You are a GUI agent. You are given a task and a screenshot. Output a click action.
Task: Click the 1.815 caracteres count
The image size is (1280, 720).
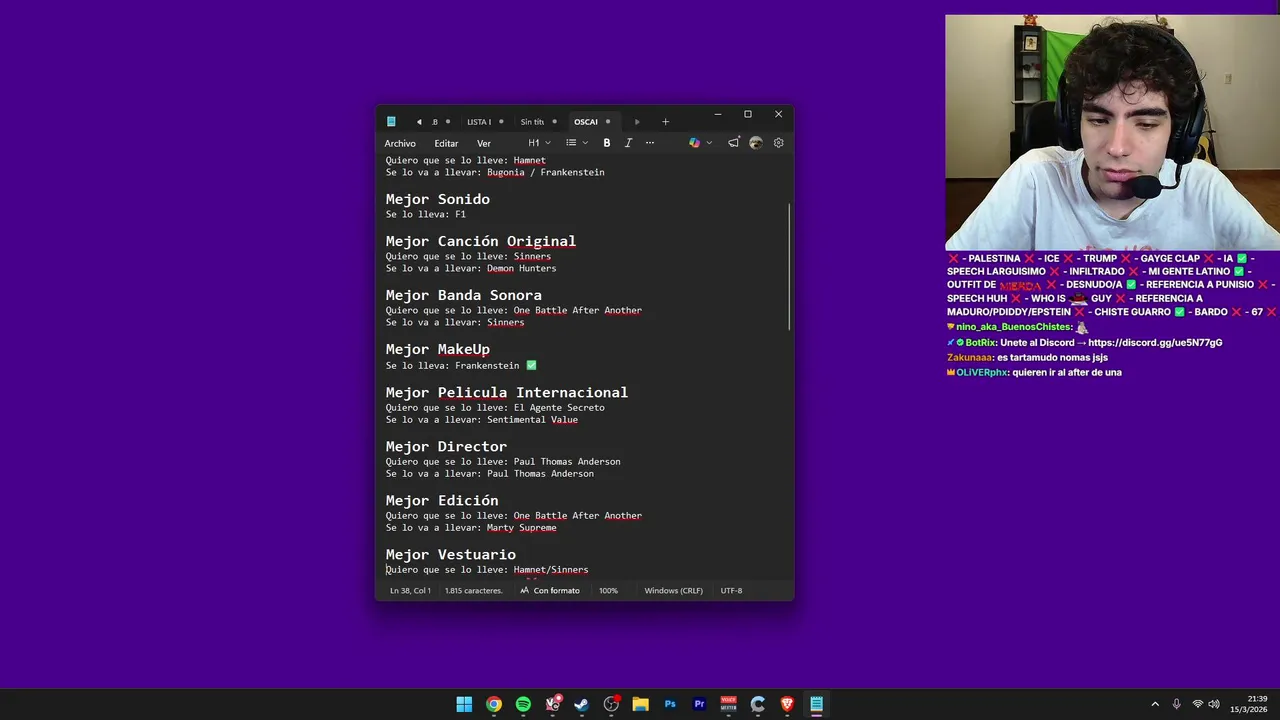point(473,590)
